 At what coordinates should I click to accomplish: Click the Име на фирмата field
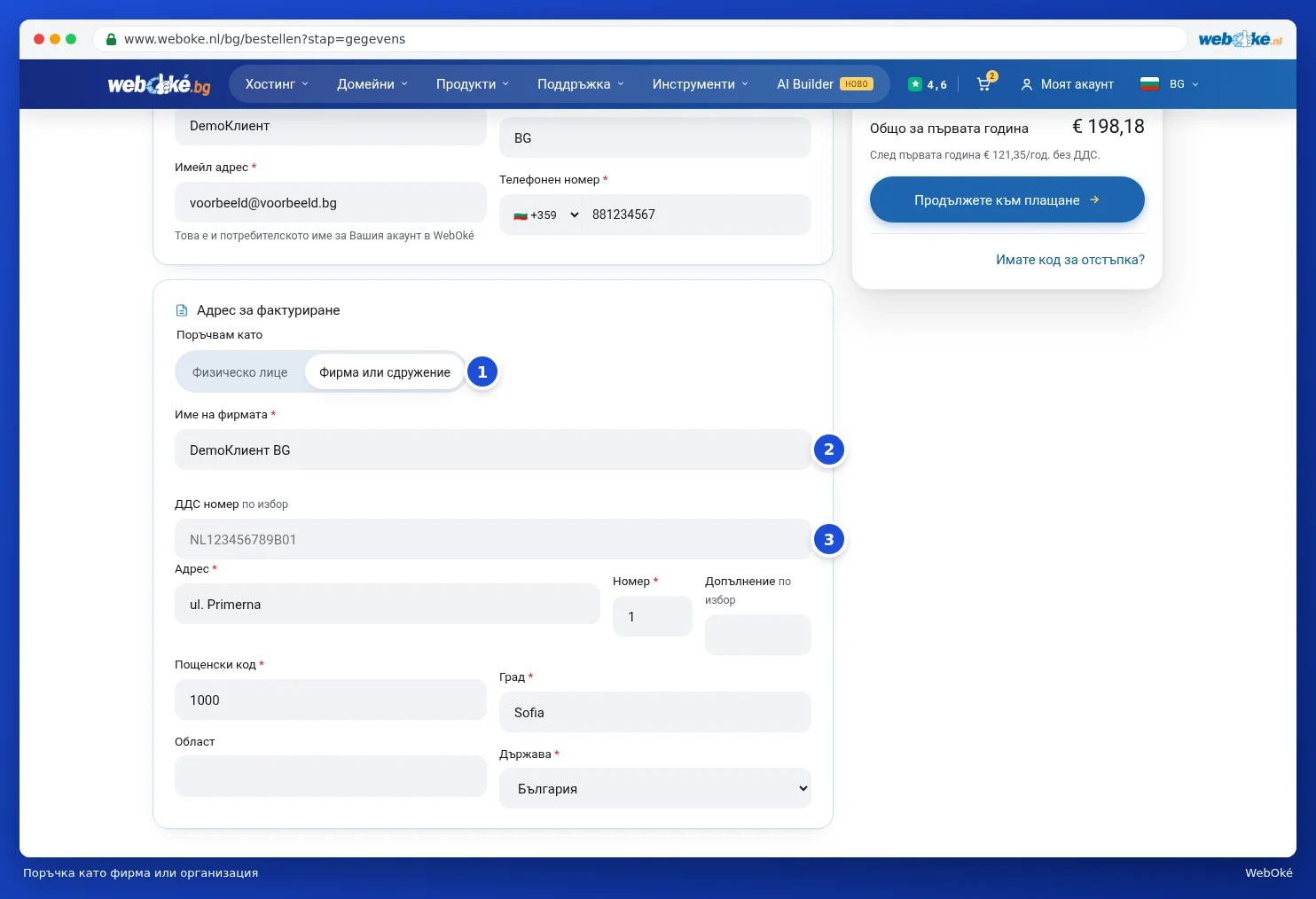tap(493, 449)
